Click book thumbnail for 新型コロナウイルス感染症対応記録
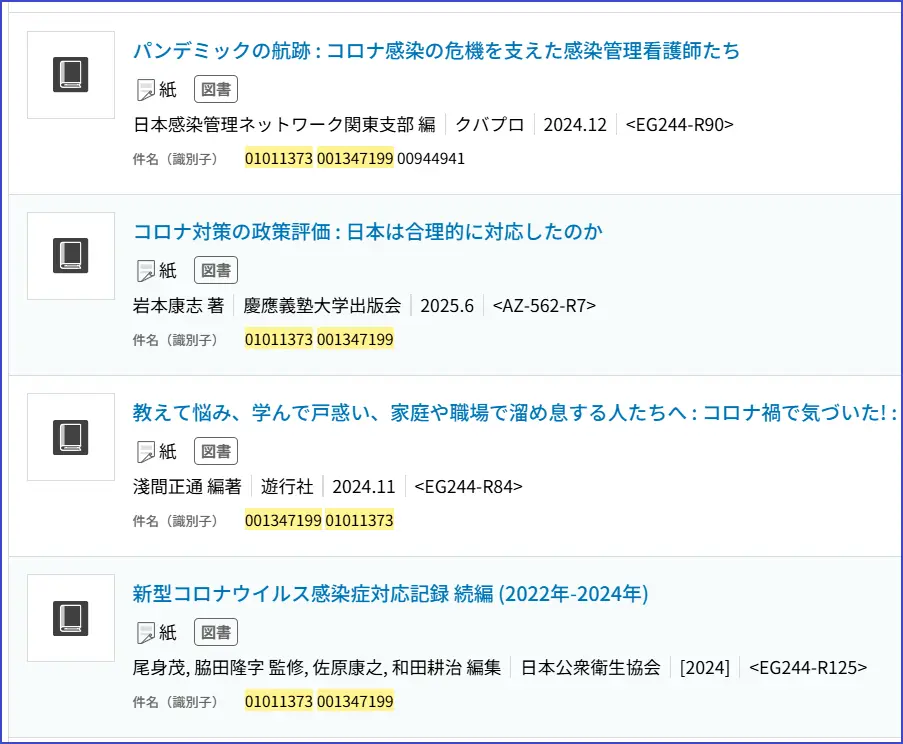Screen dimensions: 903x744 pyautogui.click(x=71, y=618)
